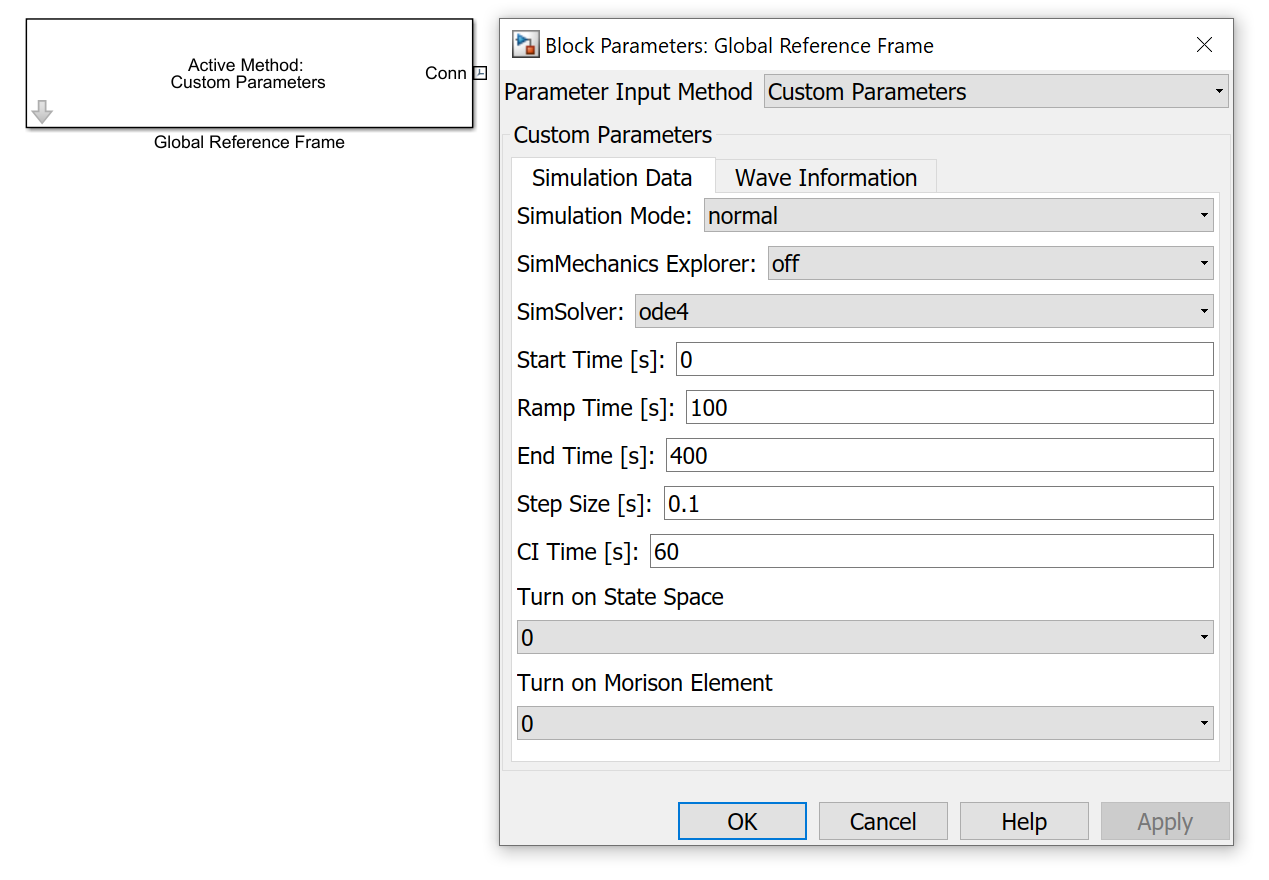Expand the Simulation Mode dropdown
Screen dimensions: 1269x880
click(958, 216)
